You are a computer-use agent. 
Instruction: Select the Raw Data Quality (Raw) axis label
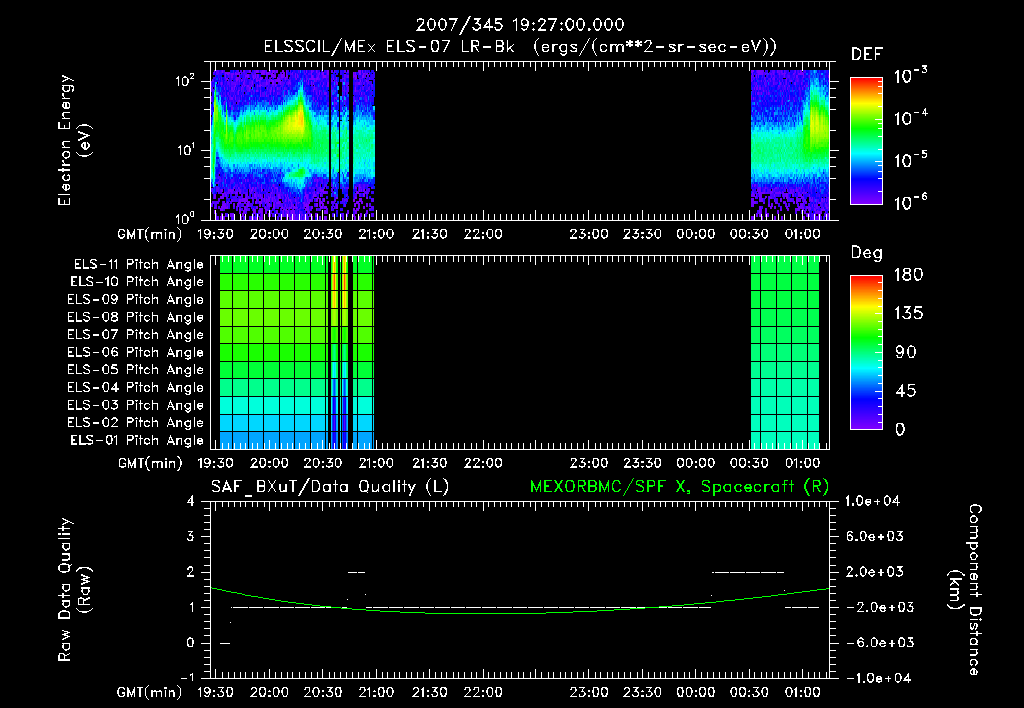pos(74,590)
